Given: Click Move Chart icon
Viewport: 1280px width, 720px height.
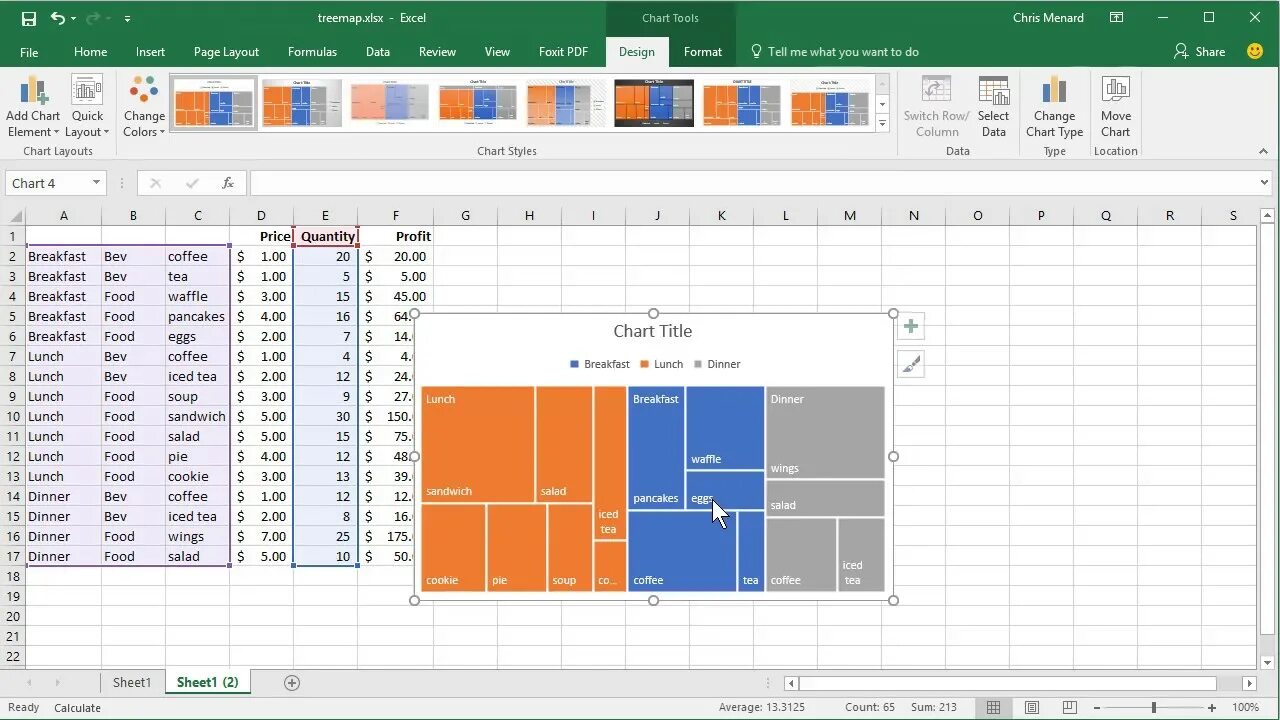Looking at the screenshot, I should pyautogui.click(x=1116, y=107).
